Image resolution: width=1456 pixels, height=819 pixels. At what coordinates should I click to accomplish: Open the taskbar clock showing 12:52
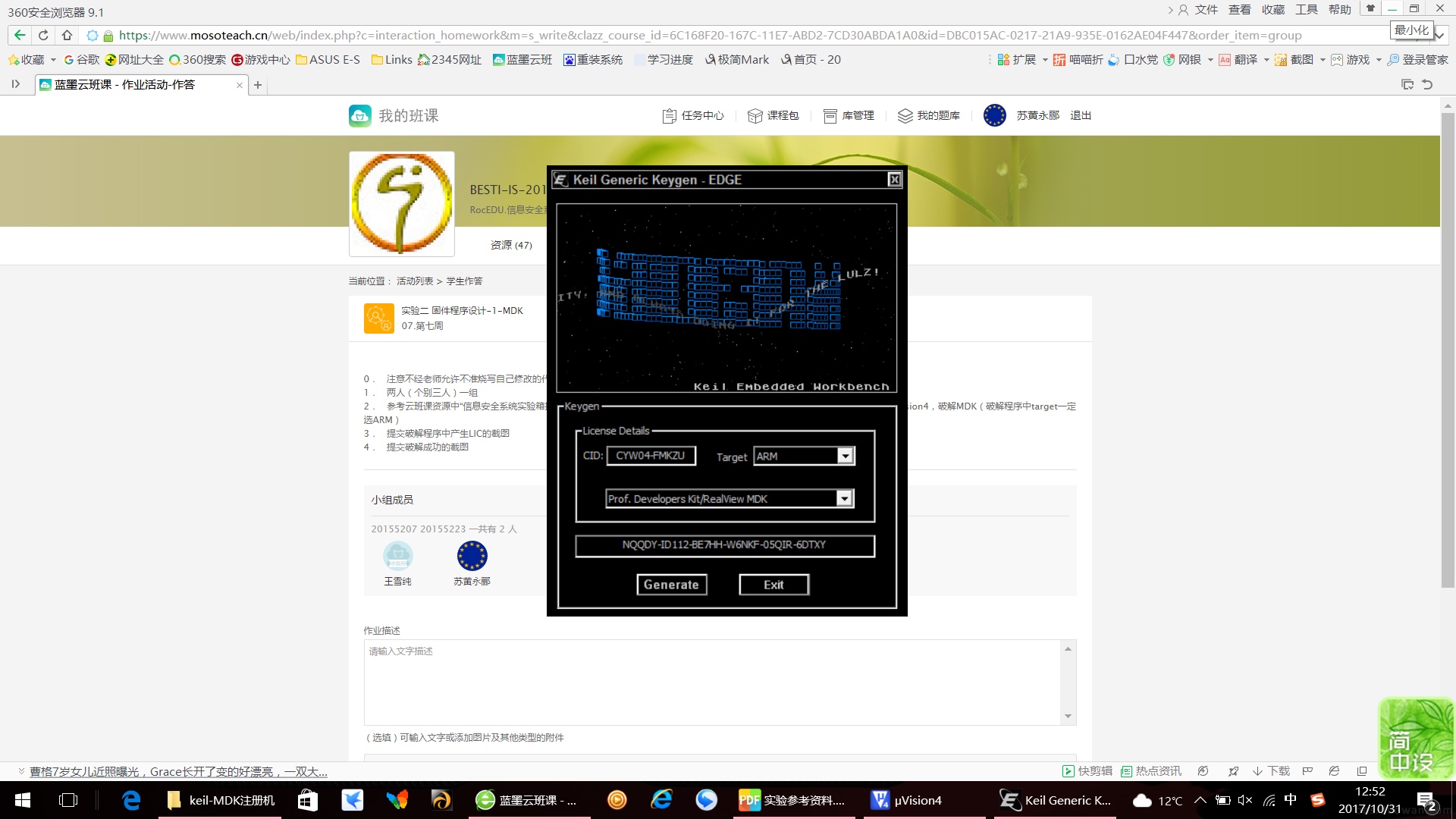1369,800
